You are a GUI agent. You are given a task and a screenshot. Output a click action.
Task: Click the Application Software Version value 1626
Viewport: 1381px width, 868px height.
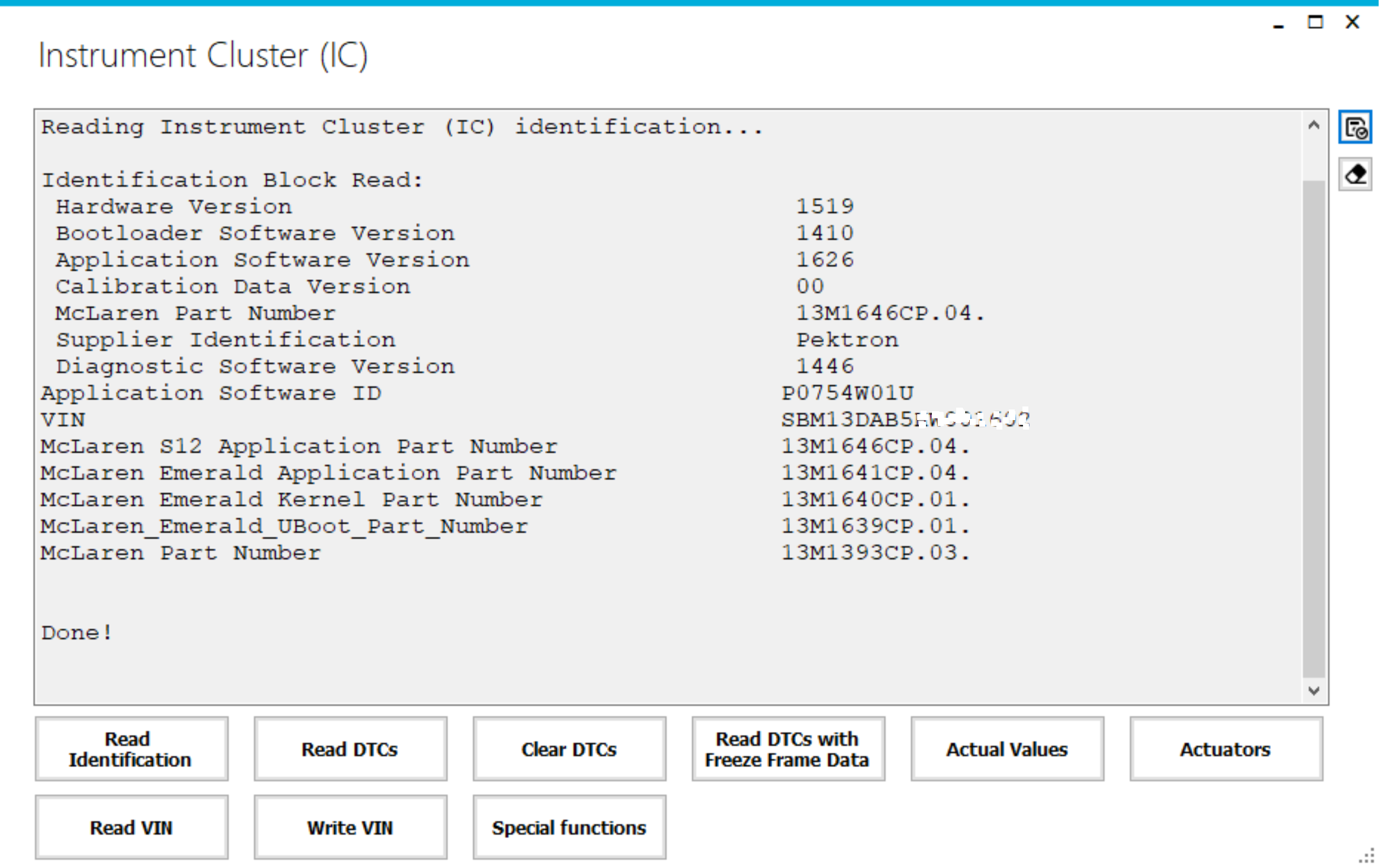tap(825, 260)
